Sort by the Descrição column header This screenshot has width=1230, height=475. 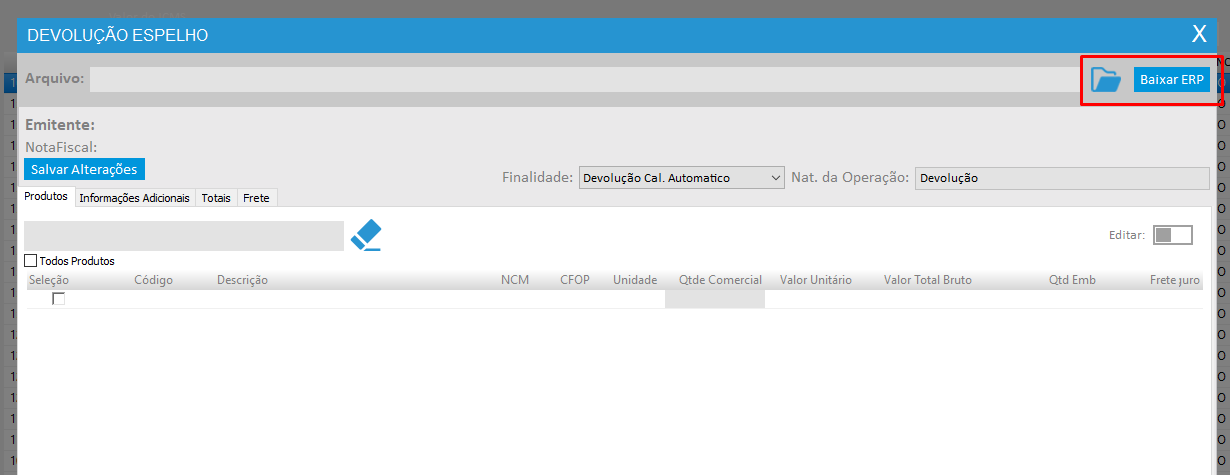pyautogui.click(x=242, y=280)
